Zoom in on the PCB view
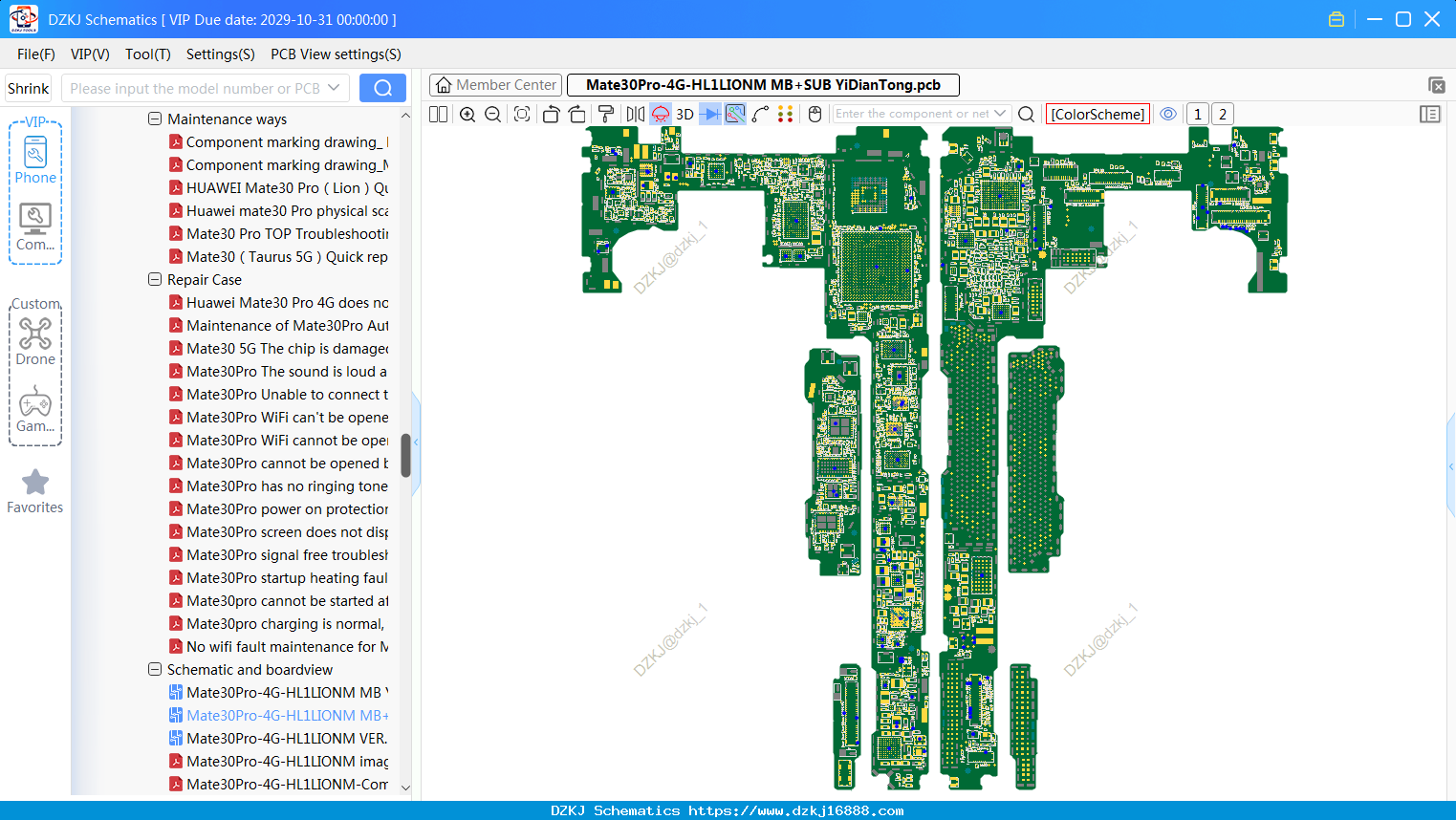 click(467, 114)
